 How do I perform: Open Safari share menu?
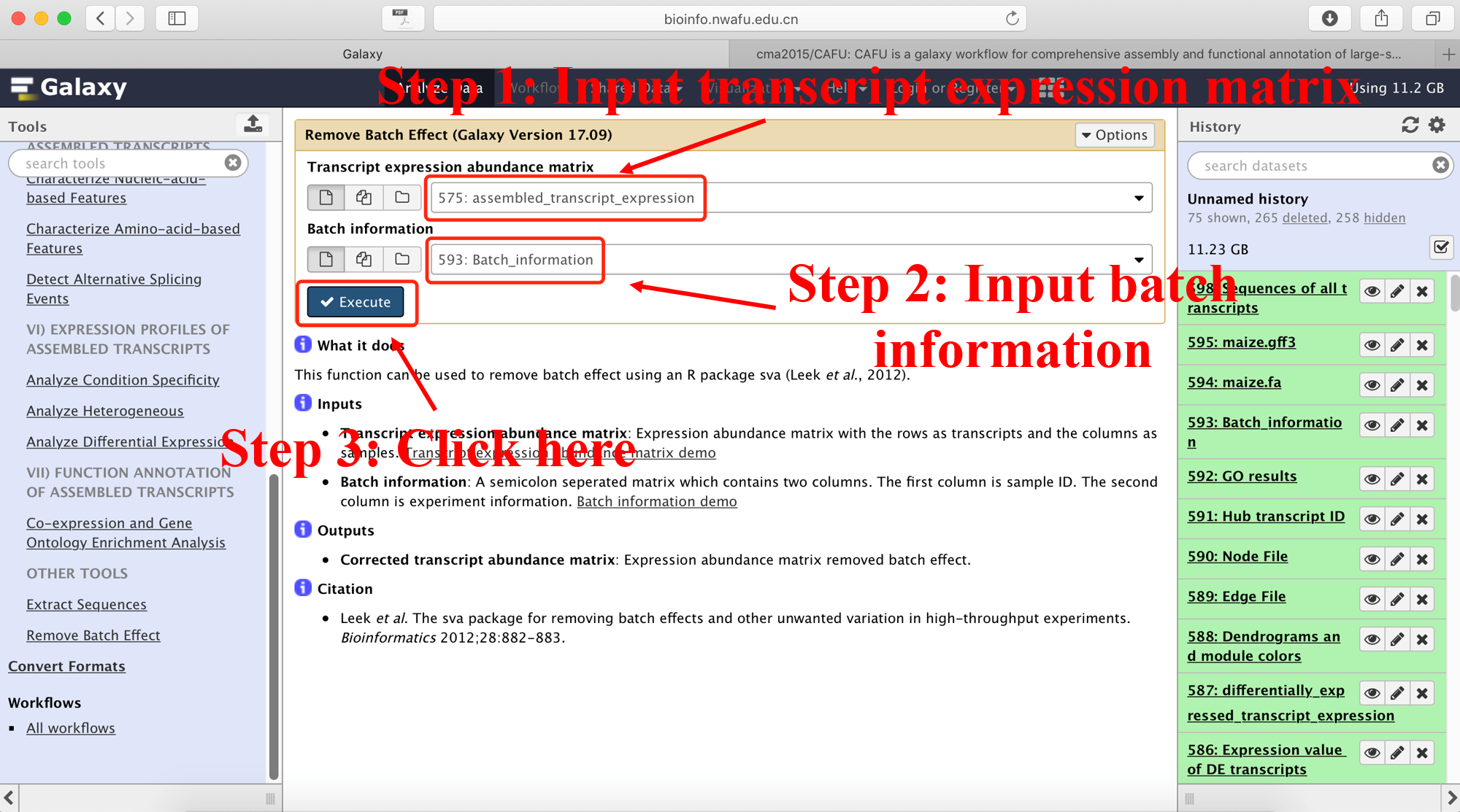(1381, 18)
